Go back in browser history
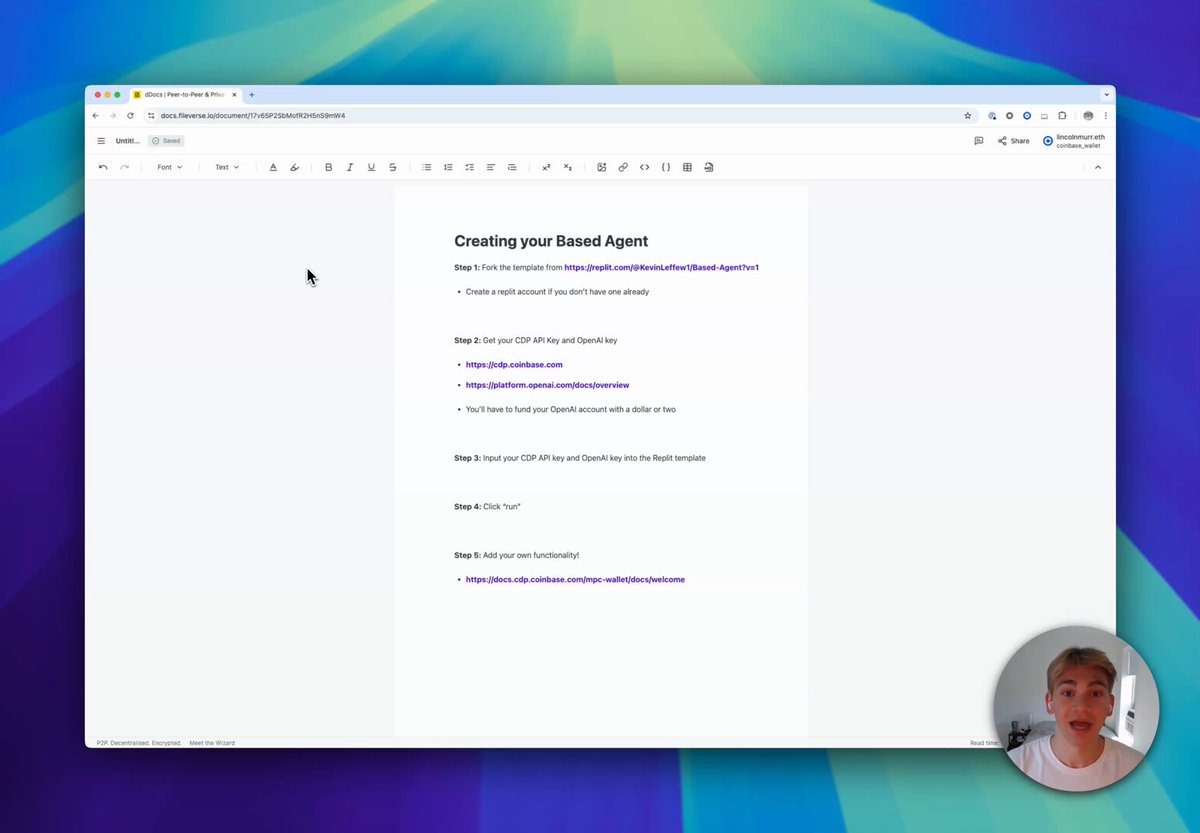Viewport: 1200px width, 833px height. [96, 116]
